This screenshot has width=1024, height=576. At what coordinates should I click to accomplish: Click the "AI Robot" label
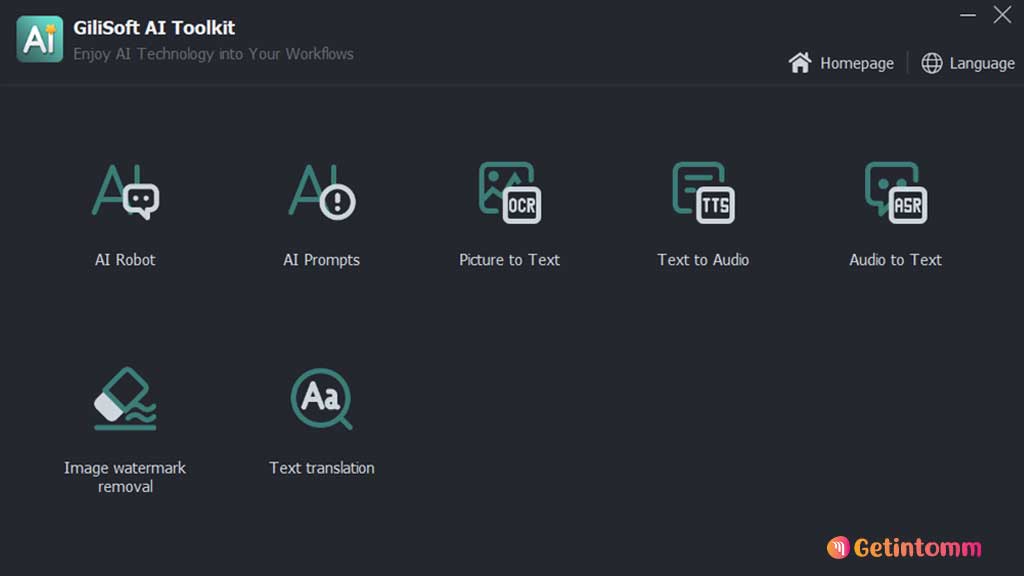click(125, 260)
